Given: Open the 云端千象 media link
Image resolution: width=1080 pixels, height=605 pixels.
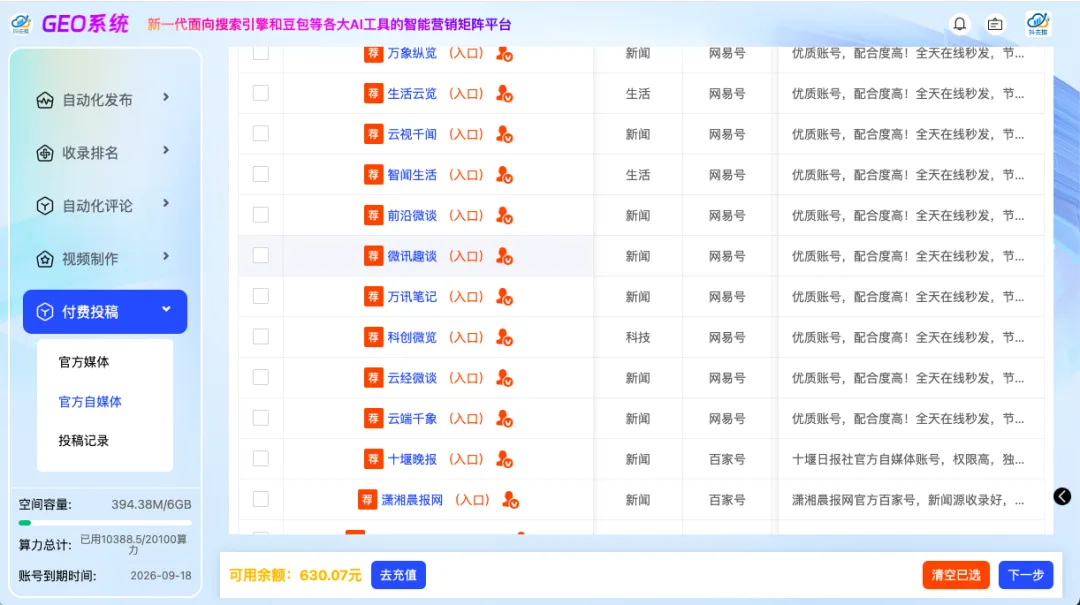Looking at the screenshot, I should point(412,419).
